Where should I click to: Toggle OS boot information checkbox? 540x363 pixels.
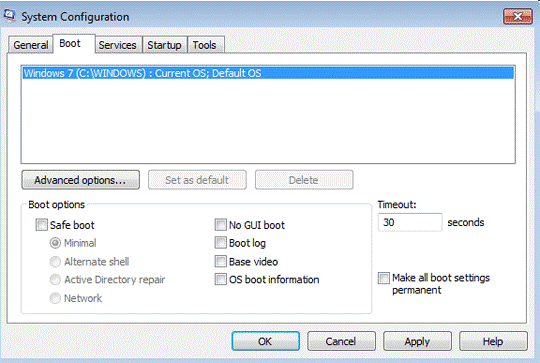click(220, 279)
